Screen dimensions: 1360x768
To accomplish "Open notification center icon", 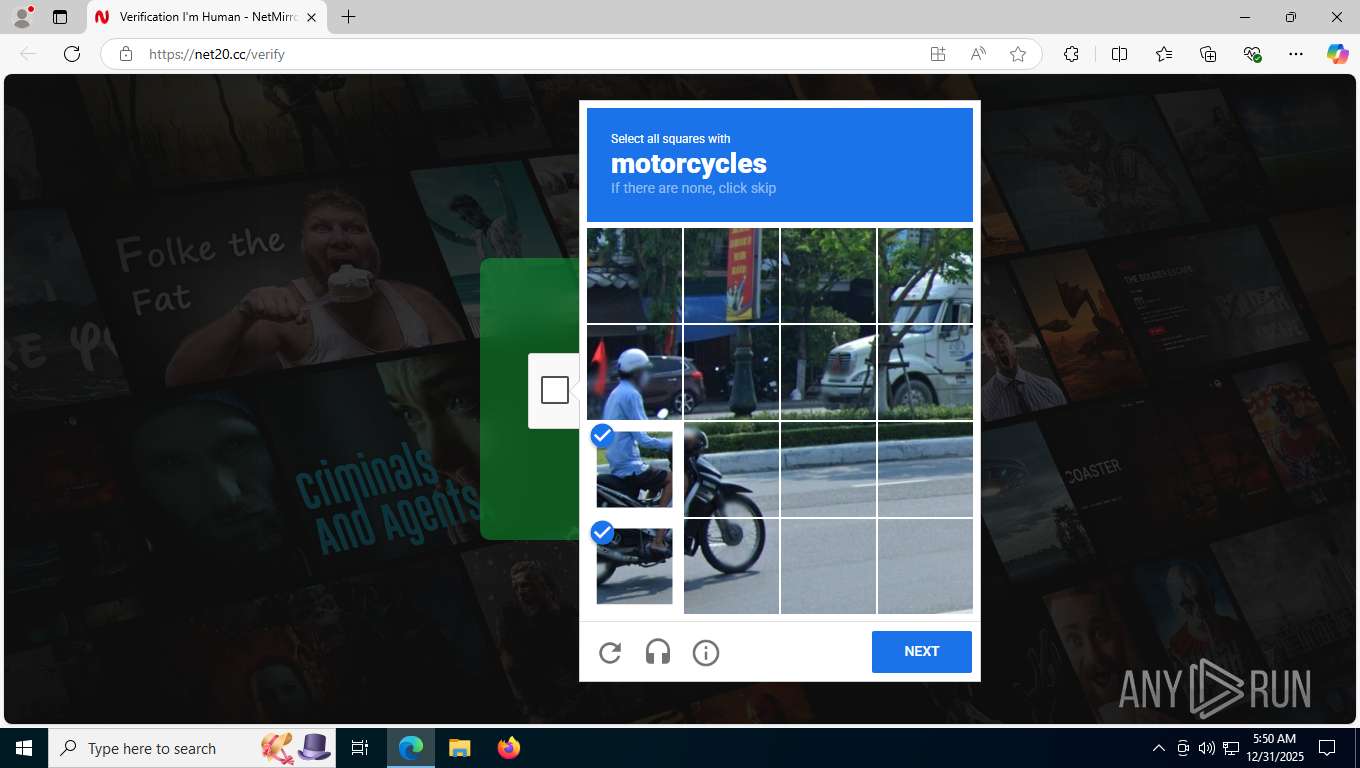I will tap(1327, 748).
